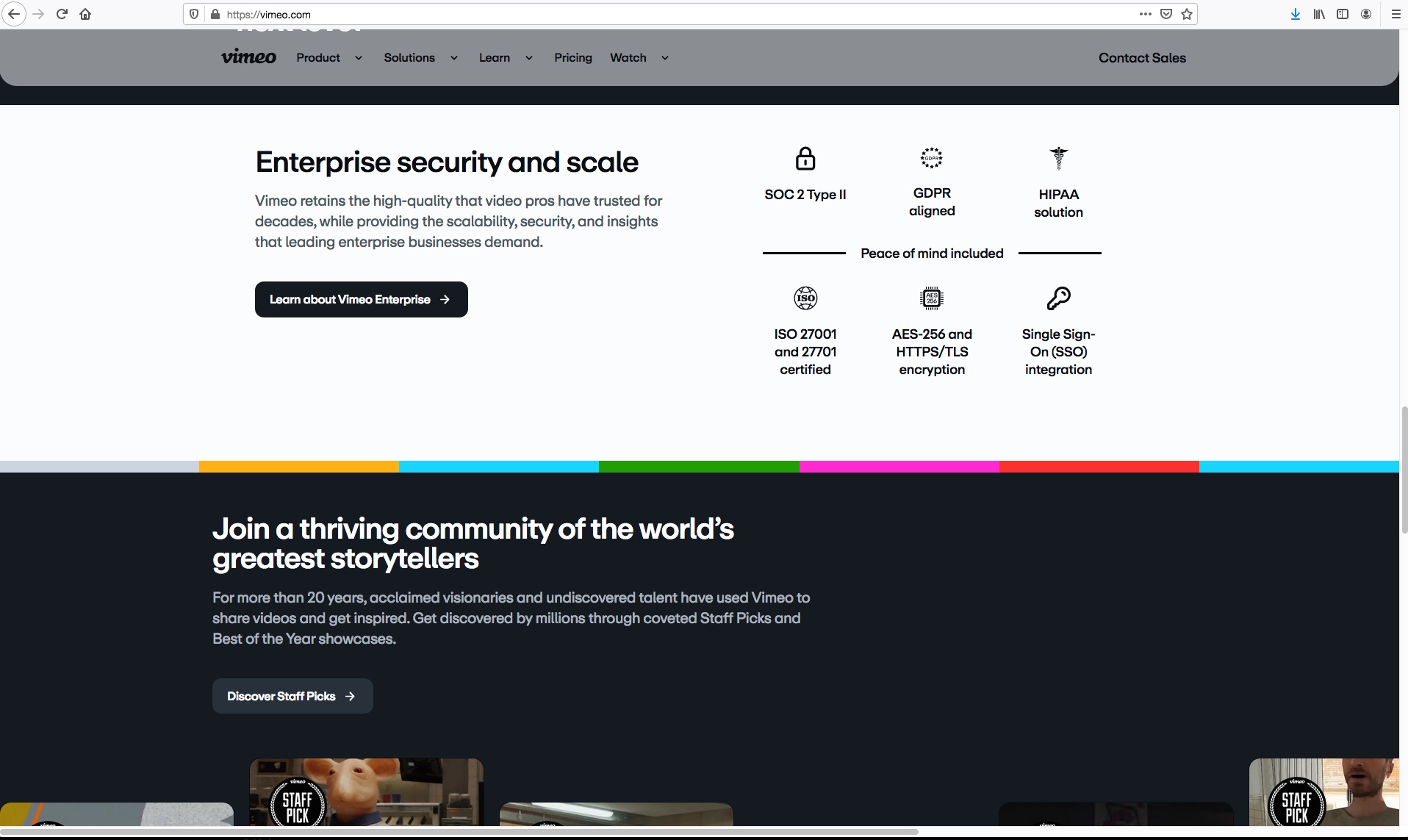Click the browser forward arrow

coord(38,14)
